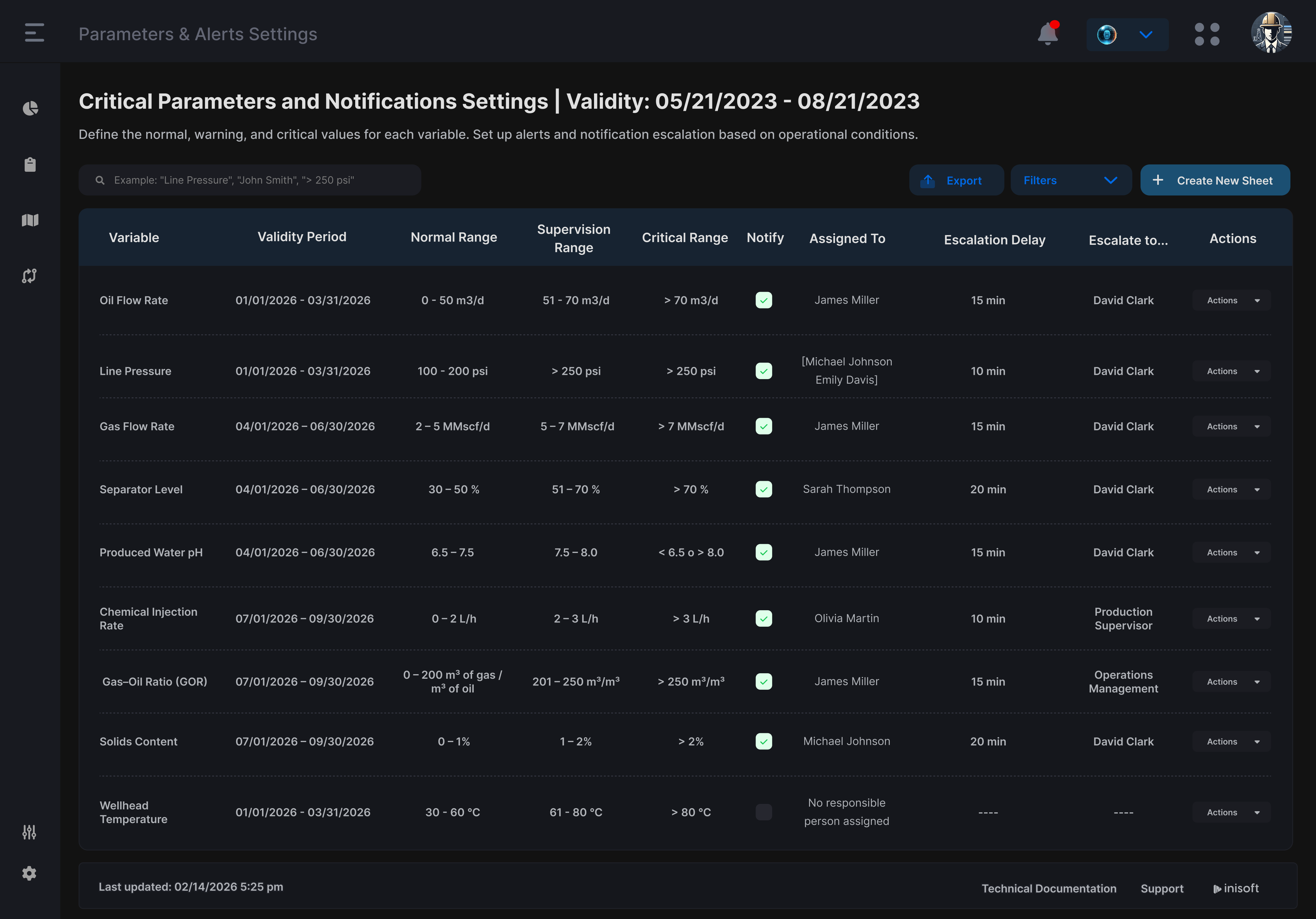Open Actions dropdown for Gas–Oil Ratio row

coord(1231,681)
